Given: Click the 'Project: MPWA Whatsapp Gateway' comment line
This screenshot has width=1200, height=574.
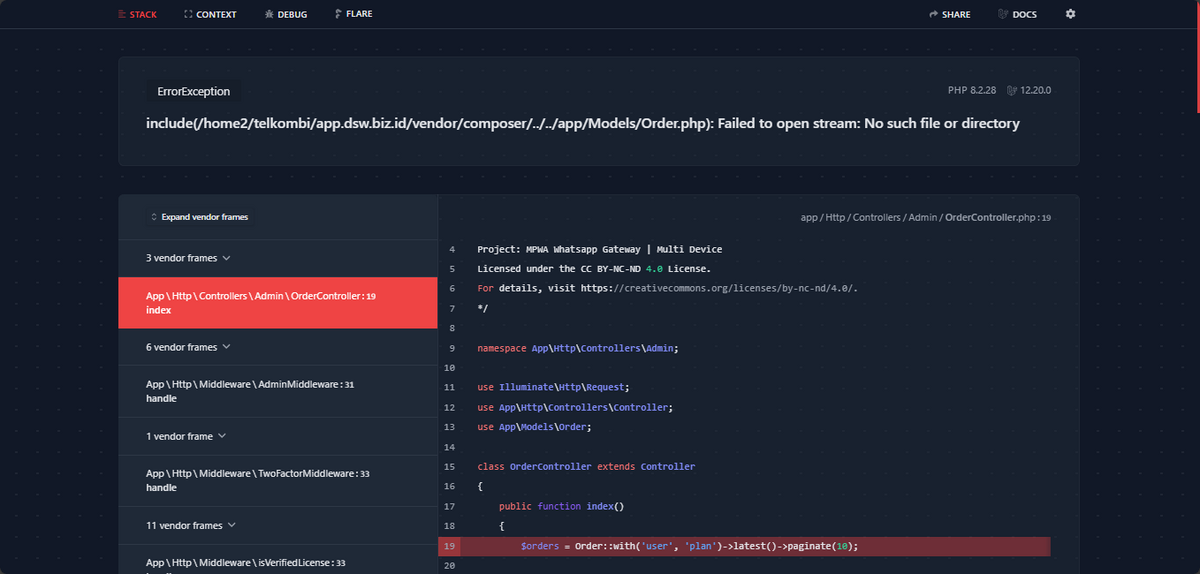Looking at the screenshot, I should 599,249.
